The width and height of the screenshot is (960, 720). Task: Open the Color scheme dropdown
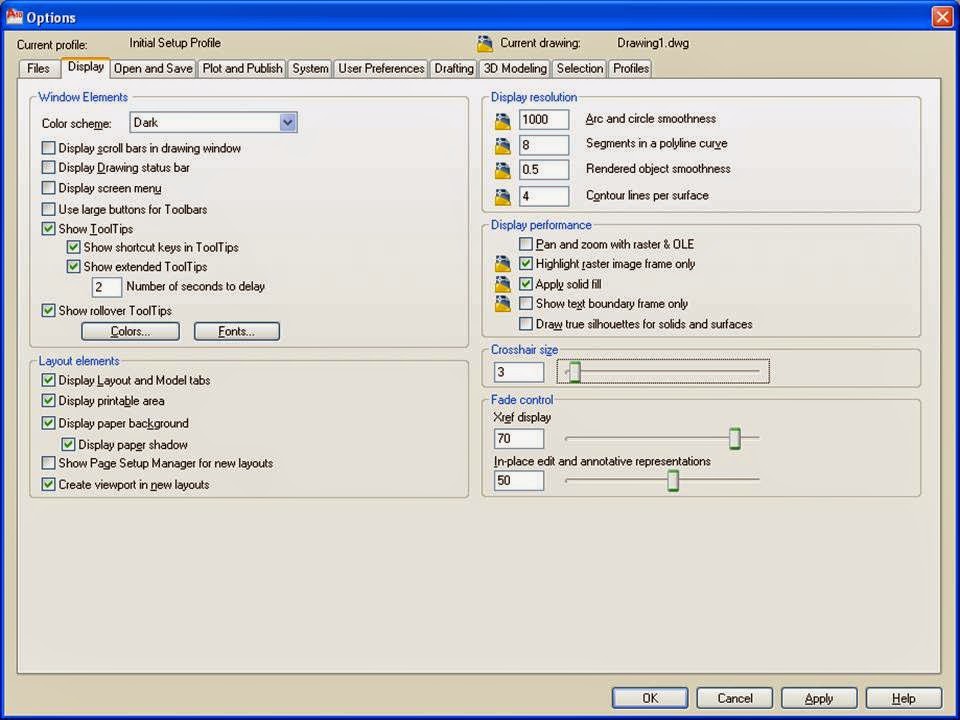(x=287, y=122)
